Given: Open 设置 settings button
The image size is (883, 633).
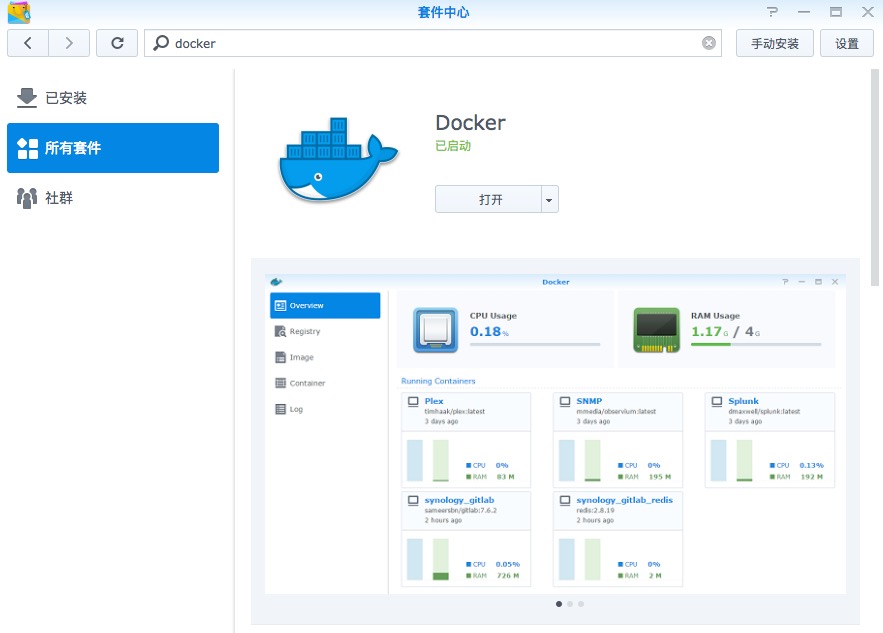Looking at the screenshot, I should pos(846,43).
